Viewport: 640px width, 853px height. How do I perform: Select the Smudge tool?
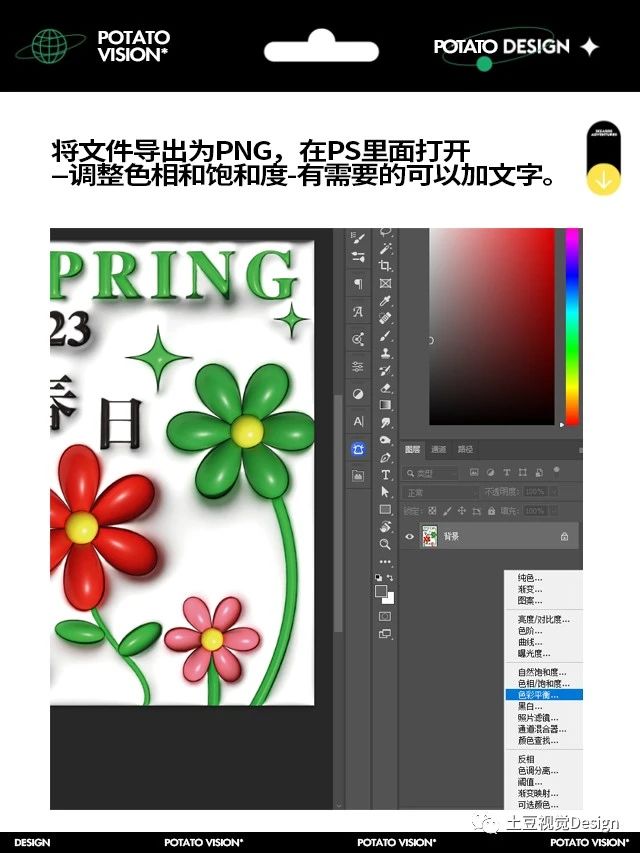[x=385, y=423]
